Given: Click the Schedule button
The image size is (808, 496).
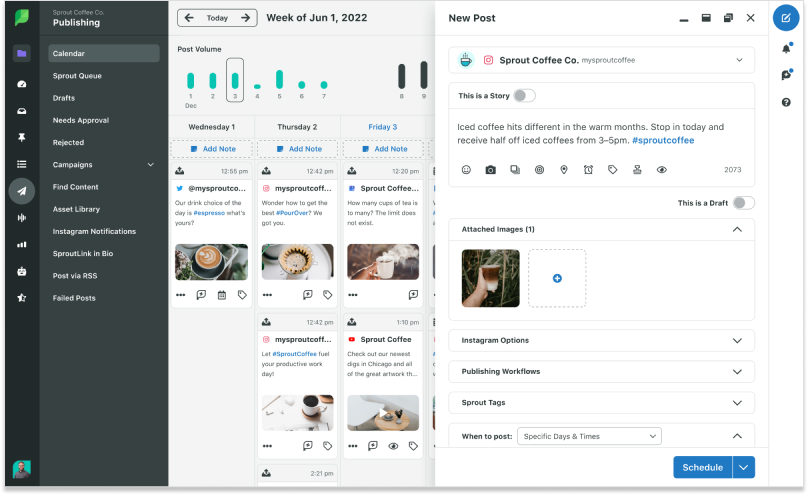Looking at the screenshot, I should pyautogui.click(x=702, y=468).
